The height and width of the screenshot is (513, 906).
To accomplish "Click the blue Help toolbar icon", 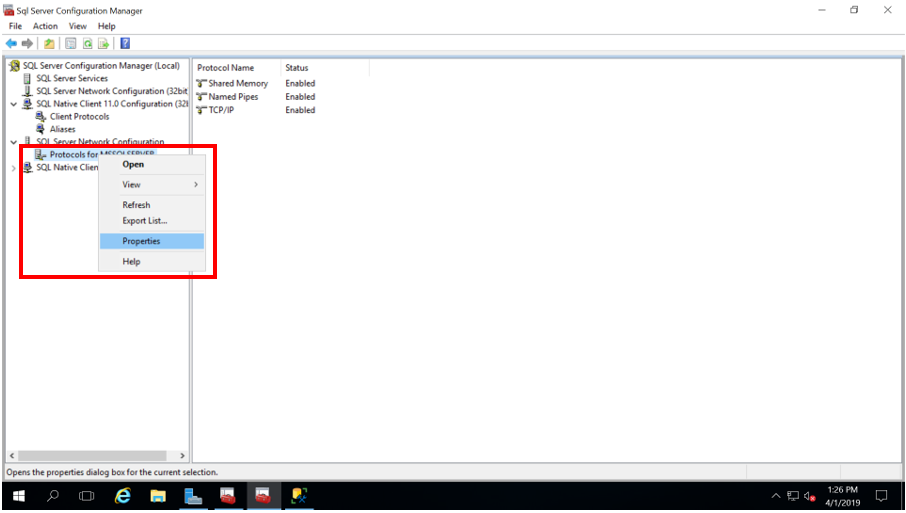I will click(x=125, y=43).
